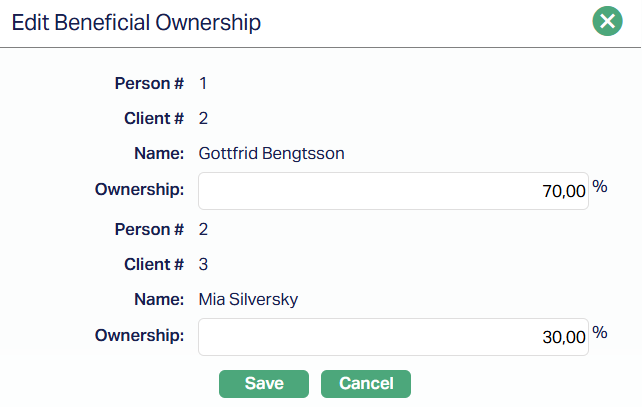Select the name Gottfrid Bengtsson
This screenshot has height=407, width=642.
pos(272,154)
